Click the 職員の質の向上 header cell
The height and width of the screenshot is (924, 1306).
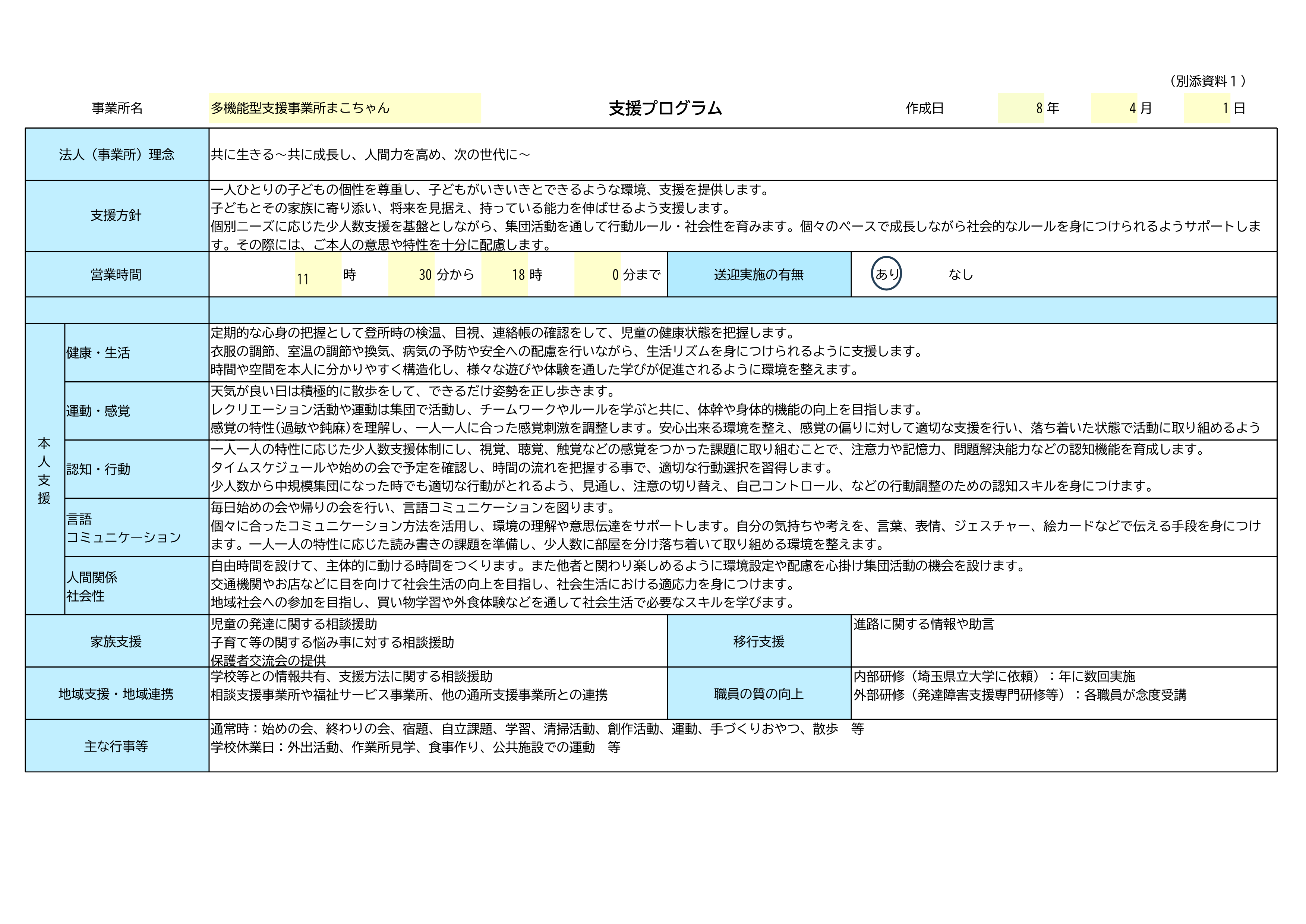(759, 694)
